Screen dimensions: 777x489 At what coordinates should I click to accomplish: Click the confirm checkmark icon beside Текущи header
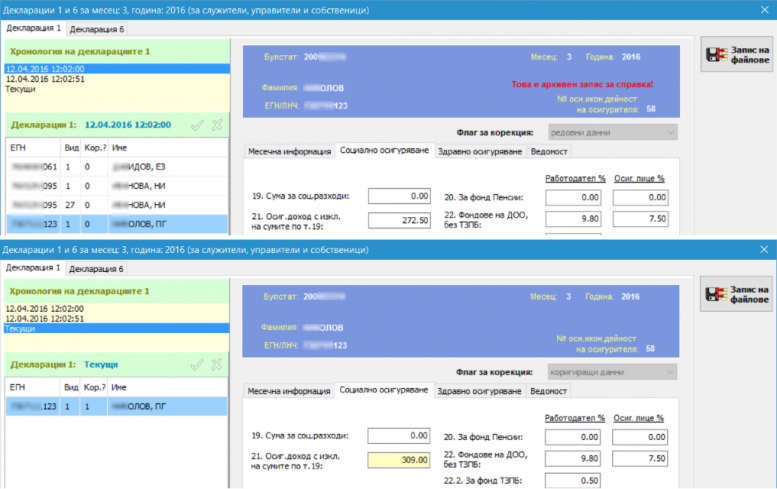click(197, 365)
